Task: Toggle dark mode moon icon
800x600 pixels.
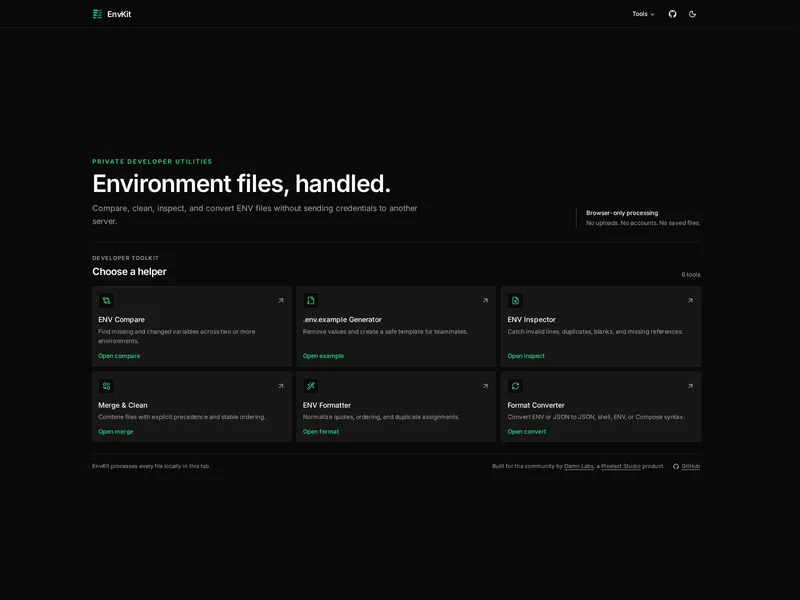Action: [692, 14]
